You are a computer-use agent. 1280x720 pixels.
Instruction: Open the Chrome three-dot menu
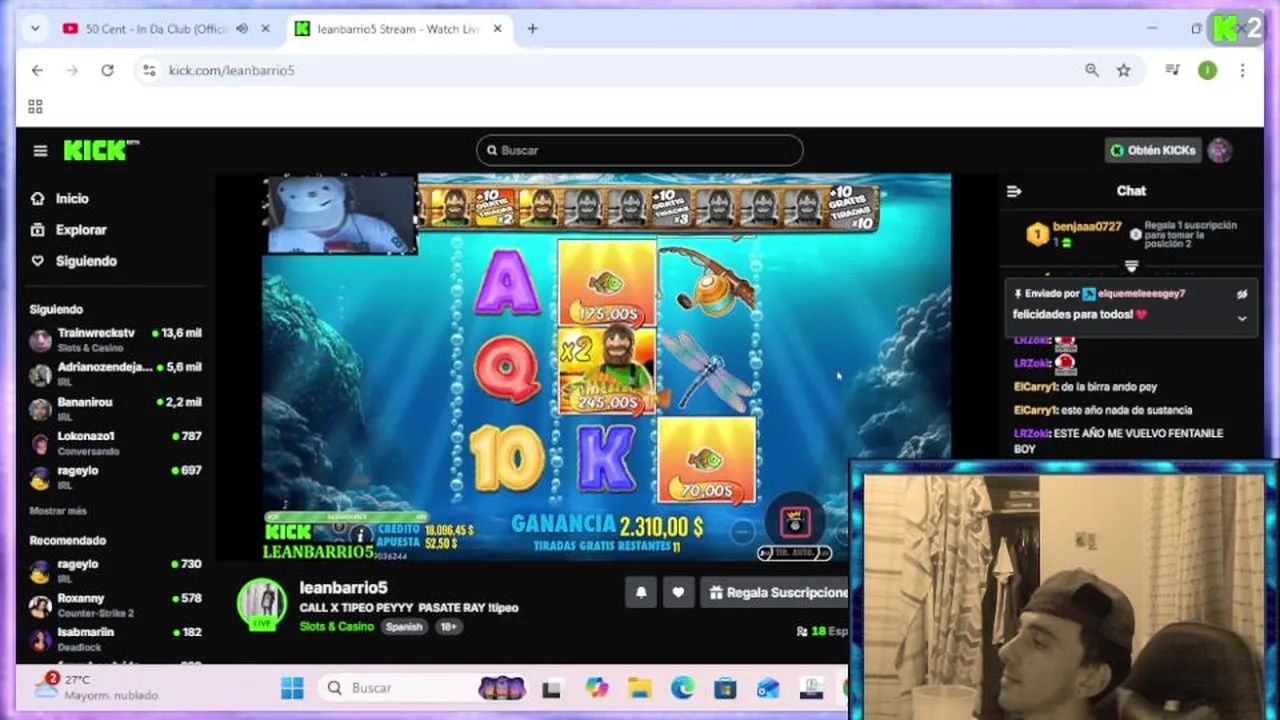click(x=1242, y=70)
